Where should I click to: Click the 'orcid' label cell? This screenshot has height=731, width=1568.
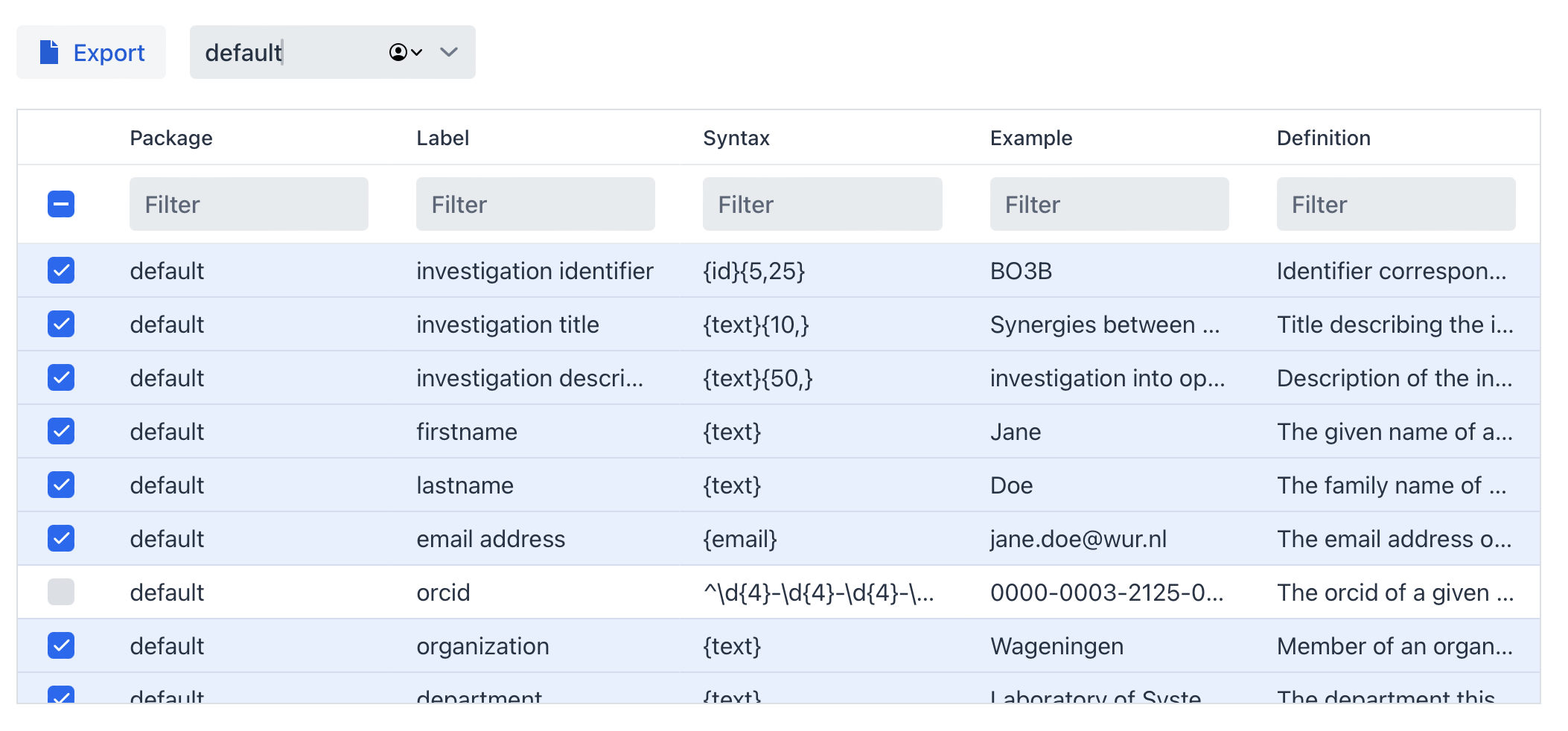[443, 593]
